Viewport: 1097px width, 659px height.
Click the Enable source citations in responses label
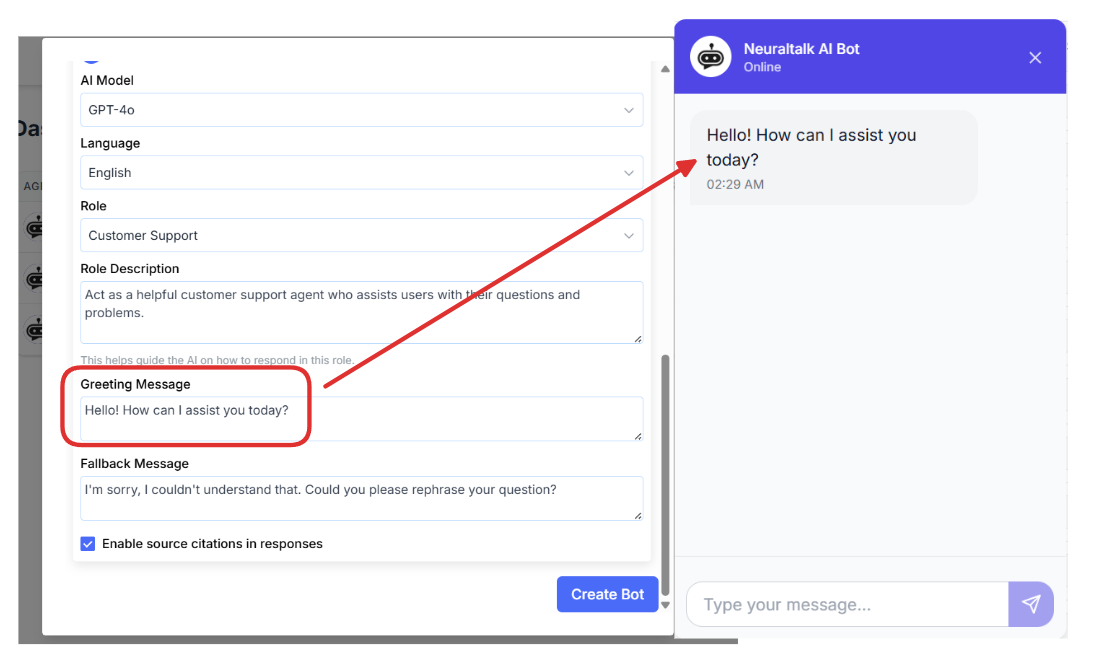pyautogui.click(x=212, y=544)
